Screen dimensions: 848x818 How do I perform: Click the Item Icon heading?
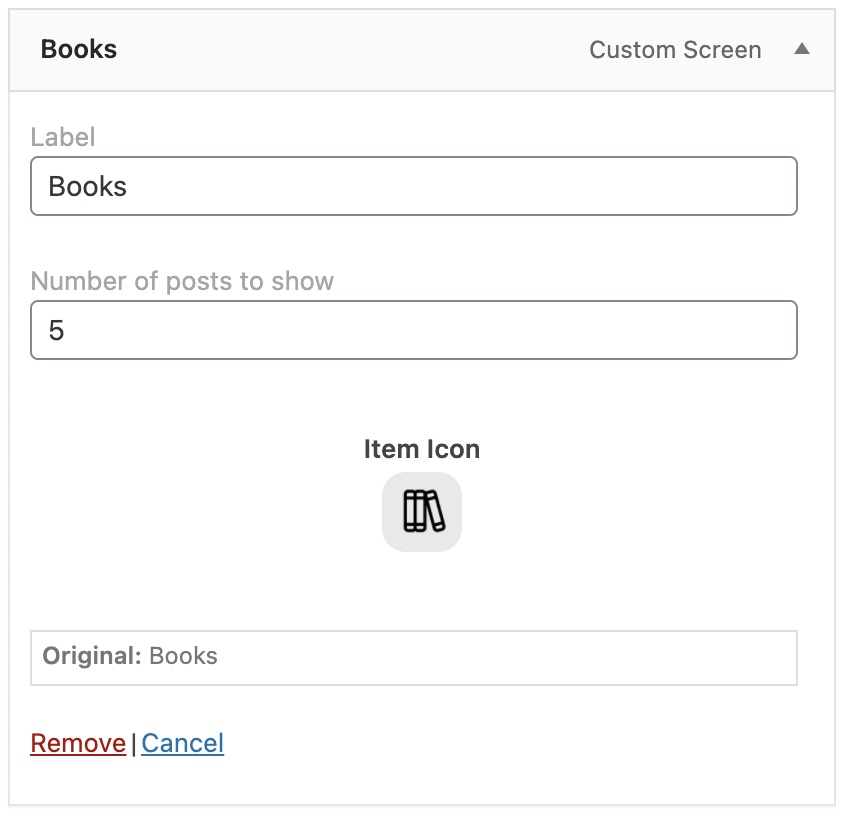click(422, 449)
